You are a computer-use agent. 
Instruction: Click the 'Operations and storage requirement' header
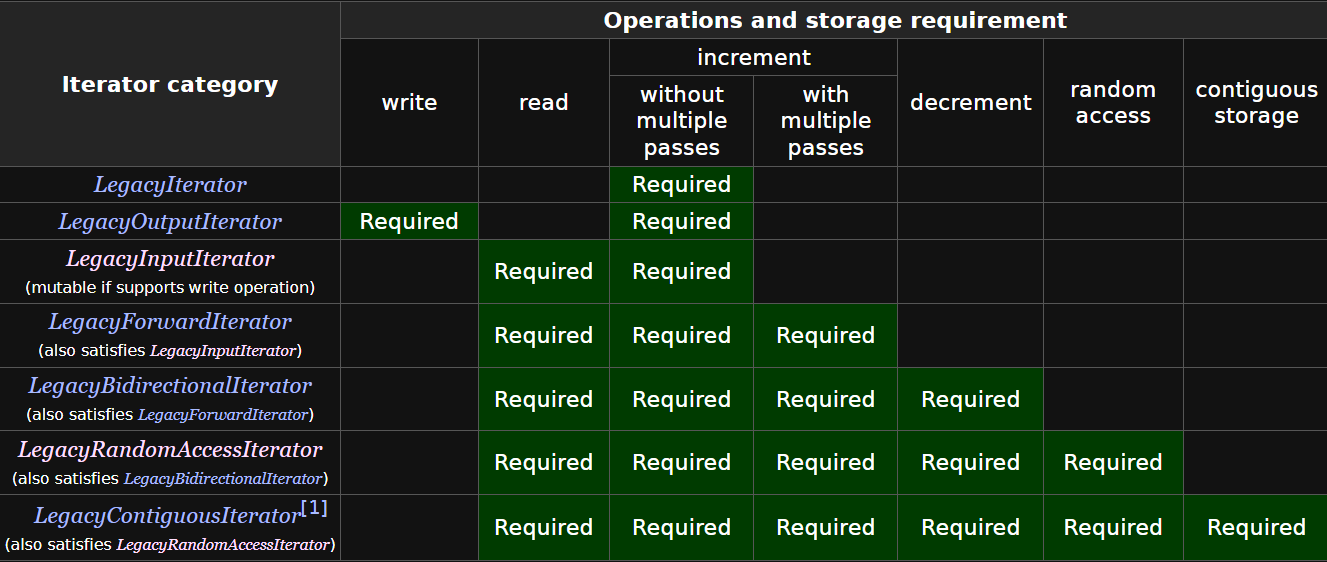[x=835, y=20]
